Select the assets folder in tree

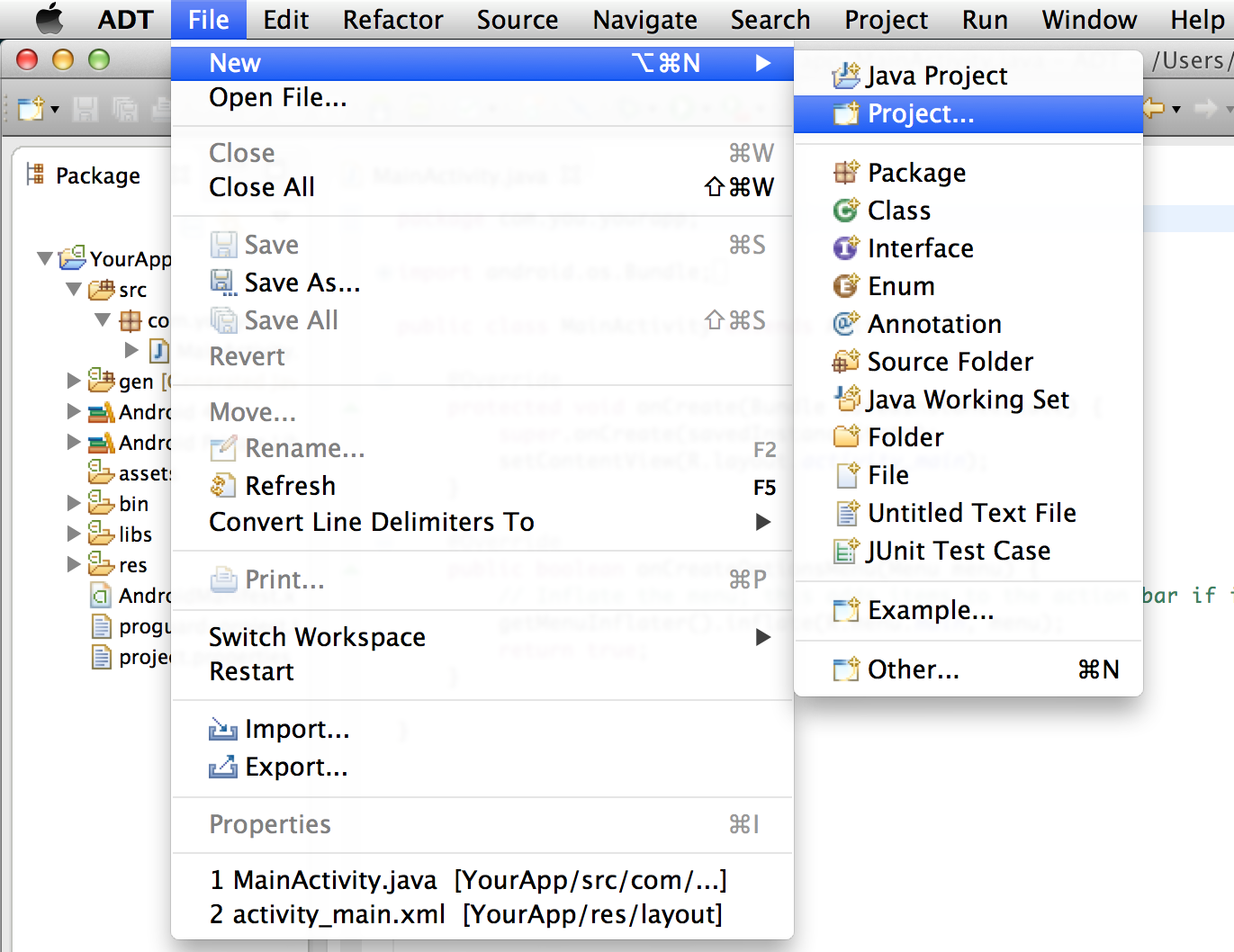tap(129, 472)
